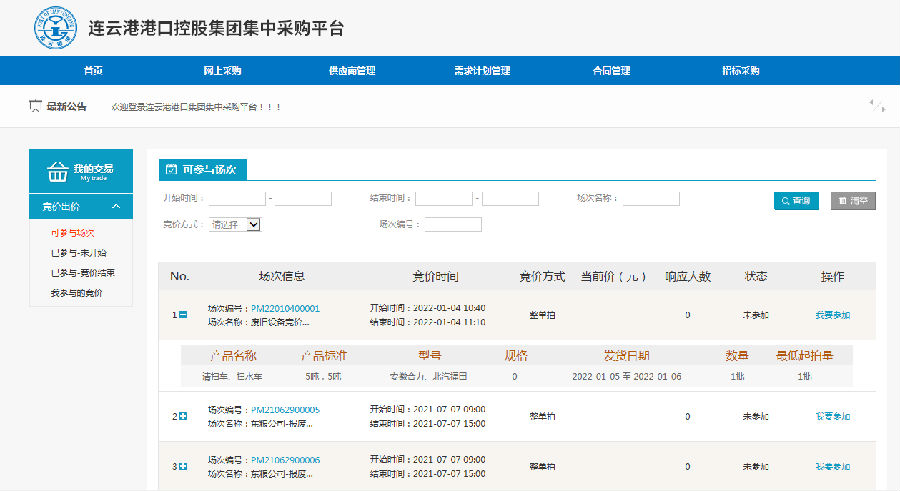Focus the 结束时间 to-date field
The width and height of the screenshot is (900, 491).
click(x=510, y=199)
